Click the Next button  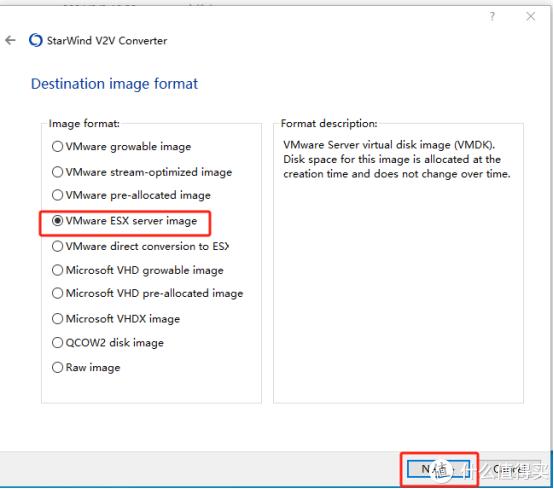pyautogui.click(x=438, y=469)
